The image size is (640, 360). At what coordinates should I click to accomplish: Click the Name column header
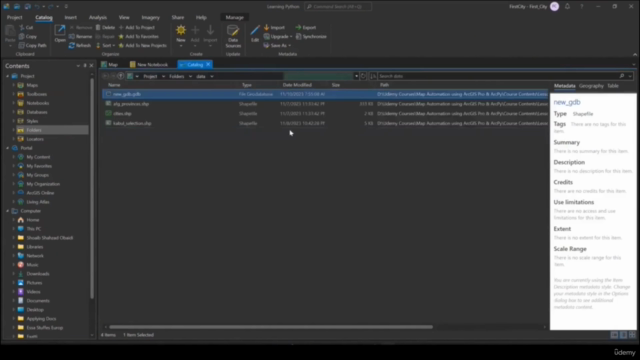click(x=114, y=85)
